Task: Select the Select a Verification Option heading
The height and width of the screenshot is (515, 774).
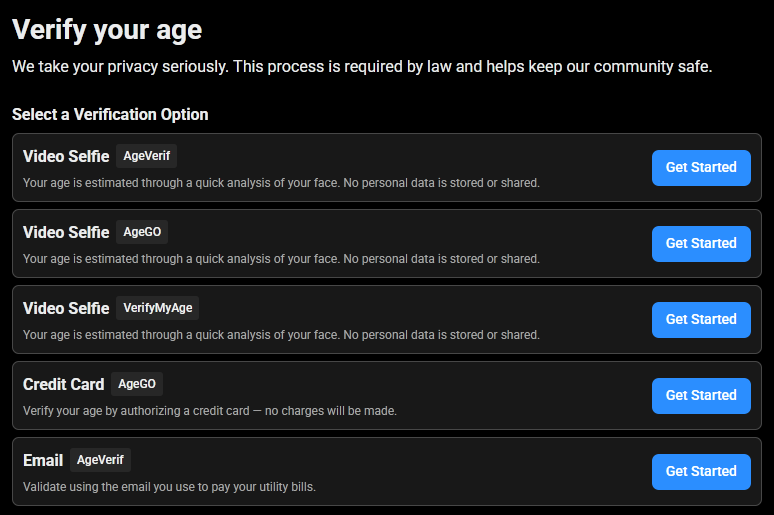Action: pos(110,115)
